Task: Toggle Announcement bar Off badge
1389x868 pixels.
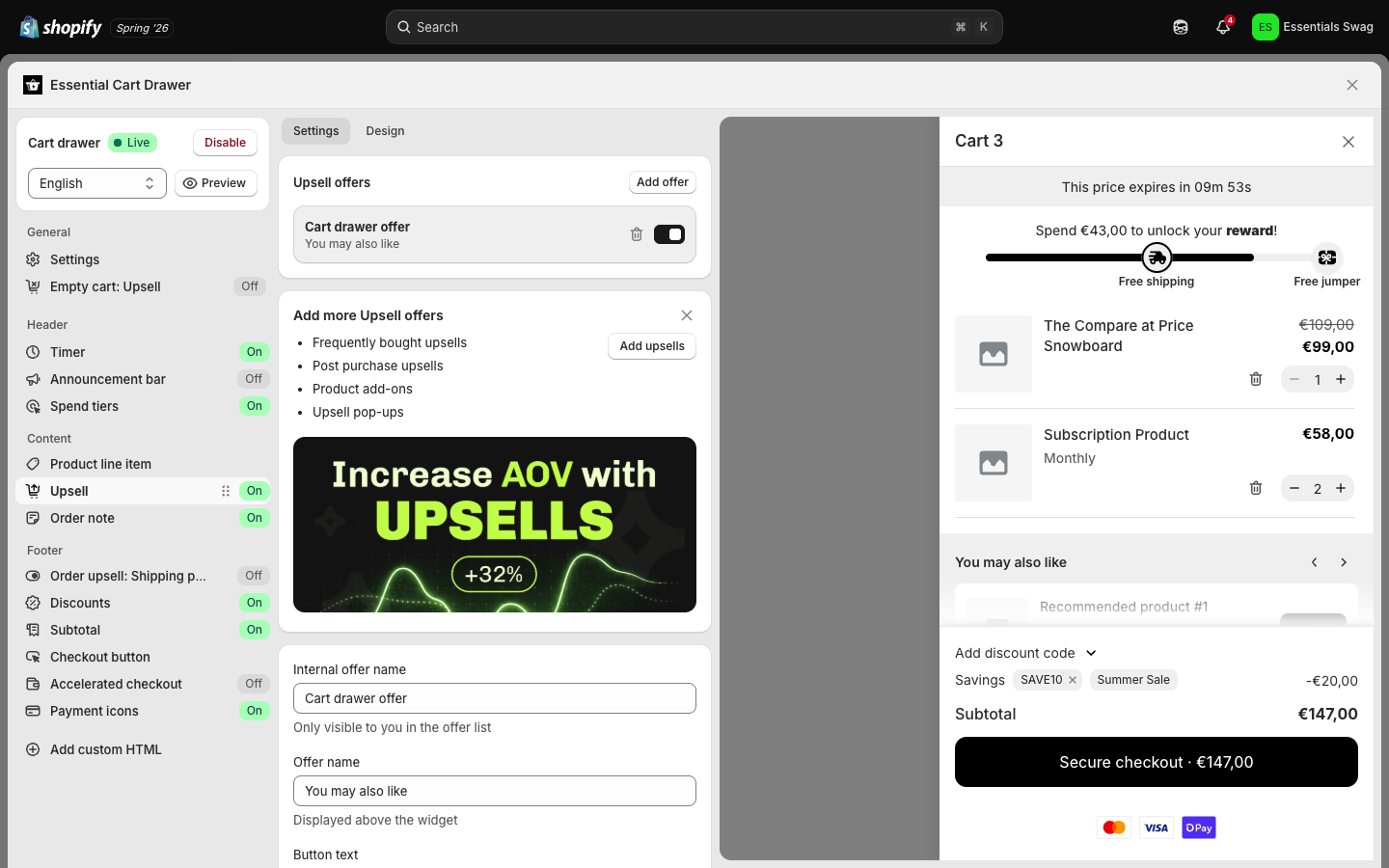Action: click(254, 379)
